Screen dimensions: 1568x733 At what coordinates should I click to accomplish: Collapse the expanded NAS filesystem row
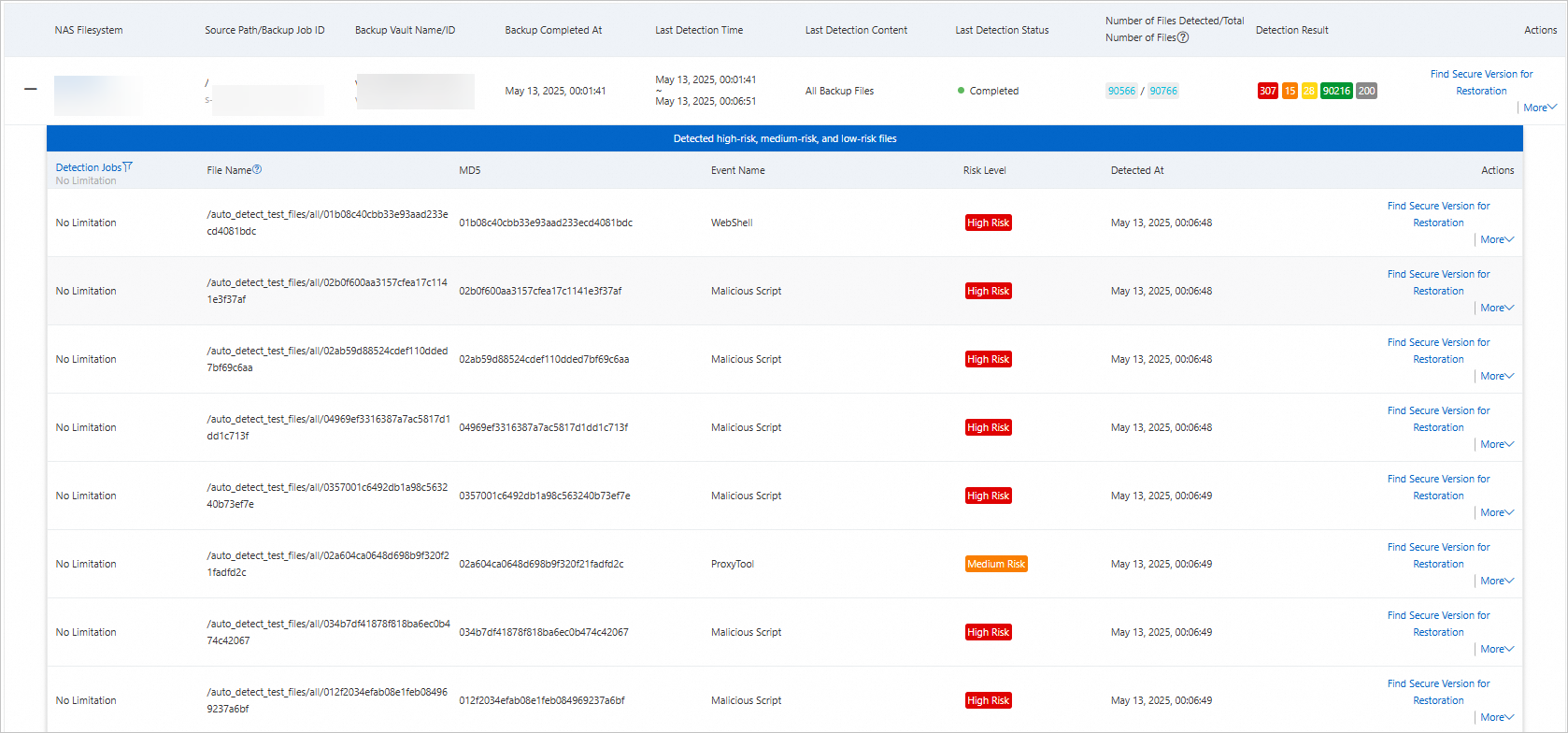pyautogui.click(x=31, y=90)
